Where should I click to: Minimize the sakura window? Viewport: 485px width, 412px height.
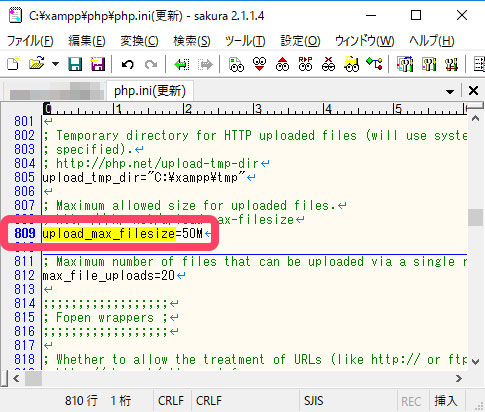[x=371, y=15]
